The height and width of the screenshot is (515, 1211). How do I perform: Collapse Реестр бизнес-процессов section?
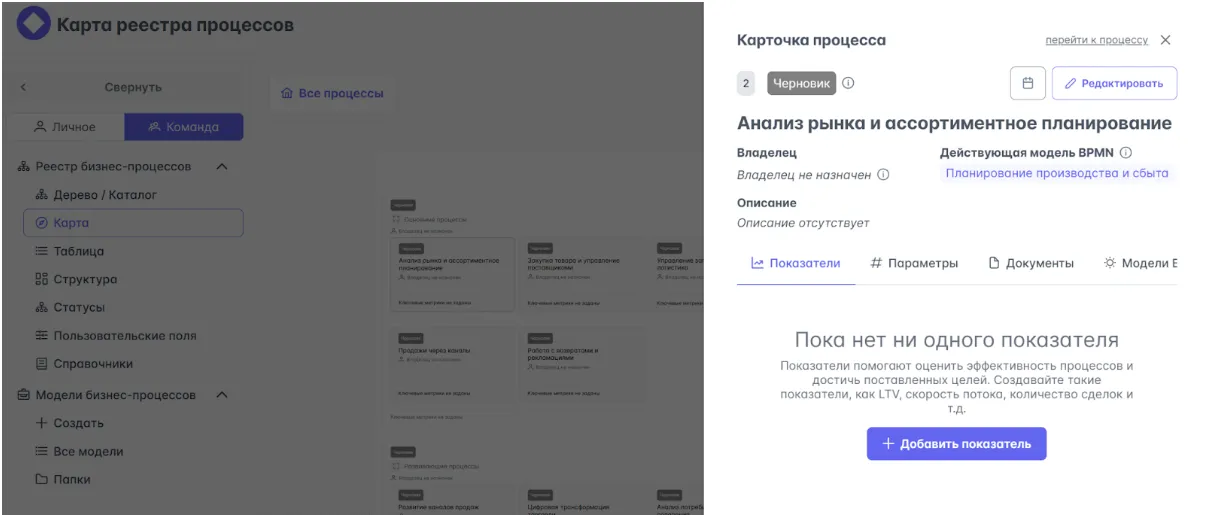pyautogui.click(x=222, y=167)
